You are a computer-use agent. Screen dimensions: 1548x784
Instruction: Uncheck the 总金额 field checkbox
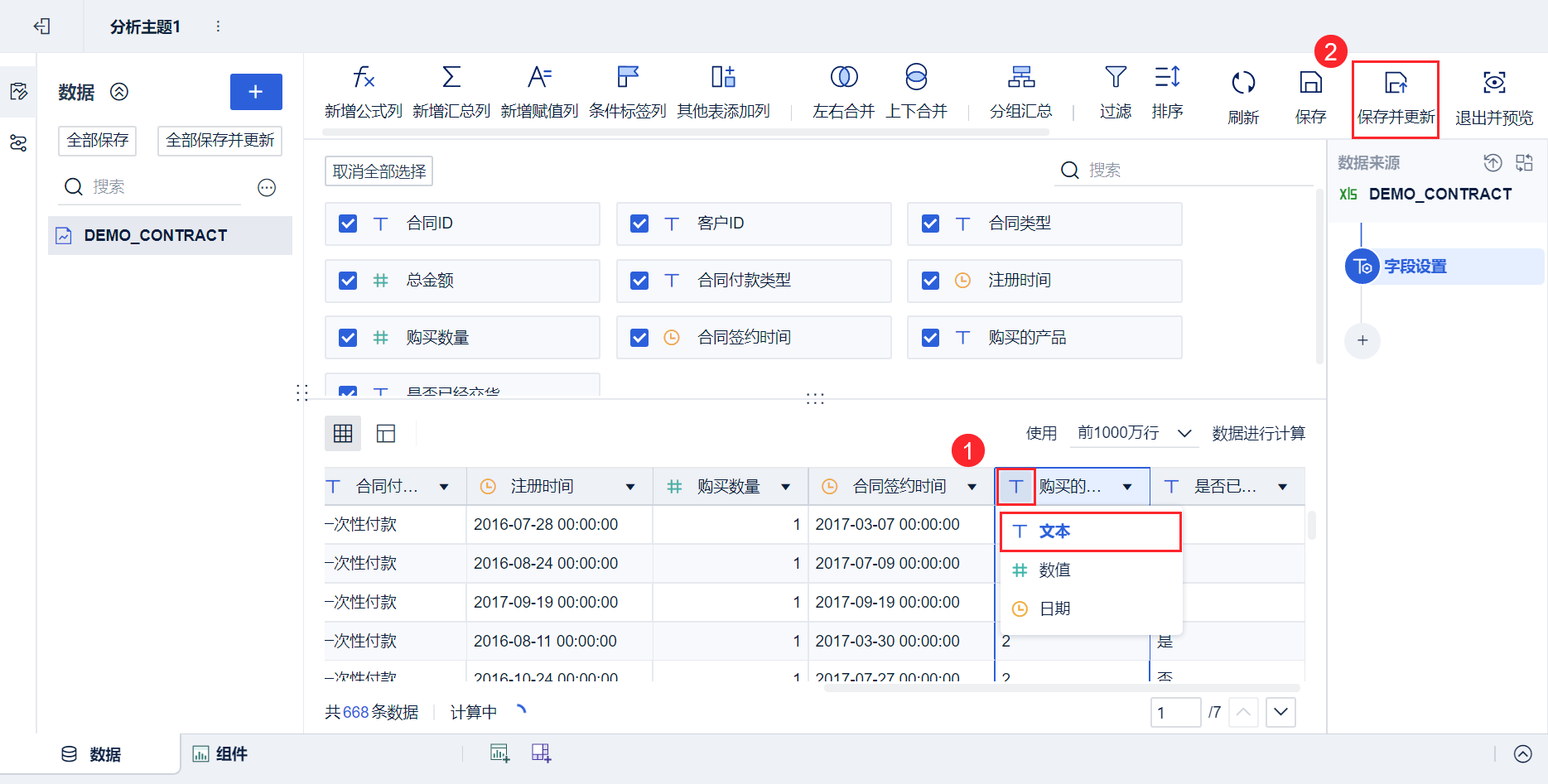tap(348, 281)
